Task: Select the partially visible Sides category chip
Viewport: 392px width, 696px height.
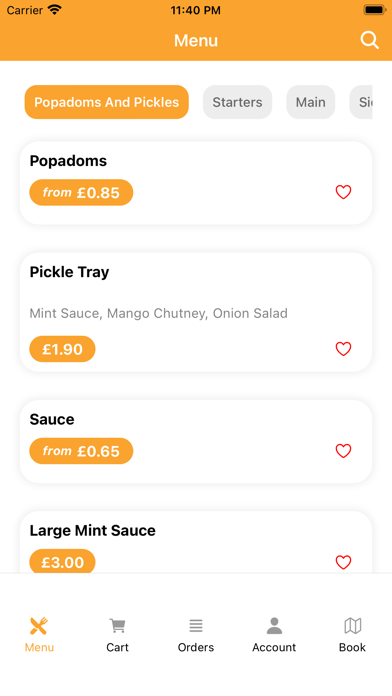Action: [361, 102]
